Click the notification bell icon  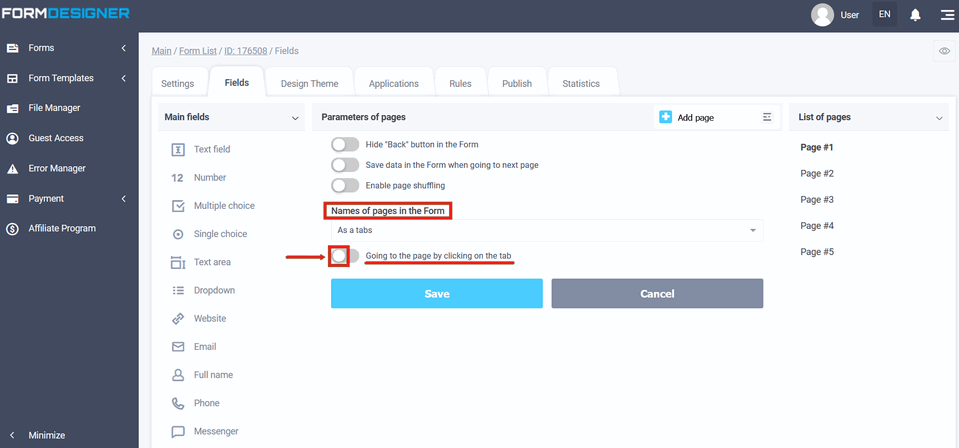click(915, 15)
